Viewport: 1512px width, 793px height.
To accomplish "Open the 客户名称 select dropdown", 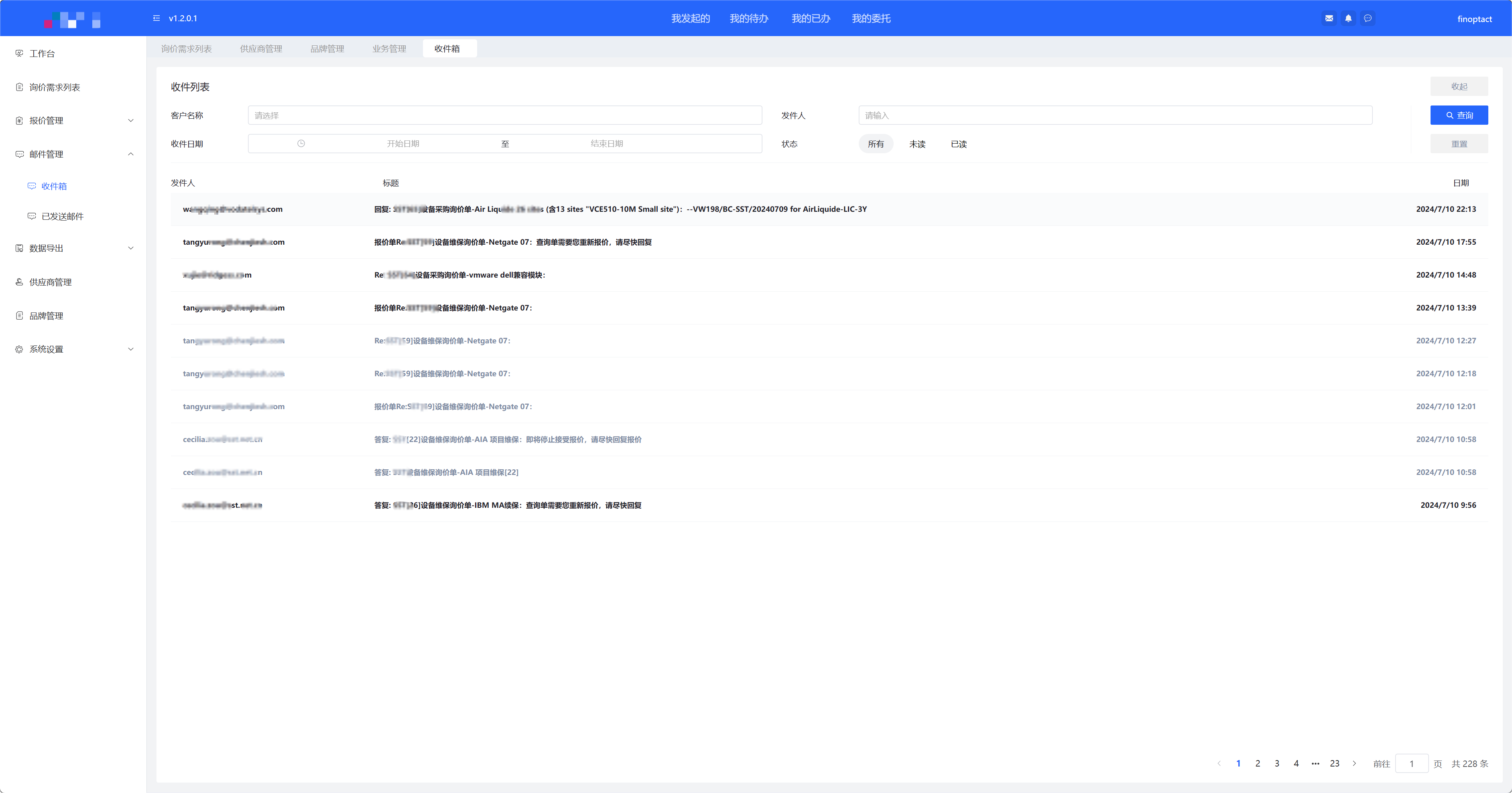I will click(x=504, y=116).
